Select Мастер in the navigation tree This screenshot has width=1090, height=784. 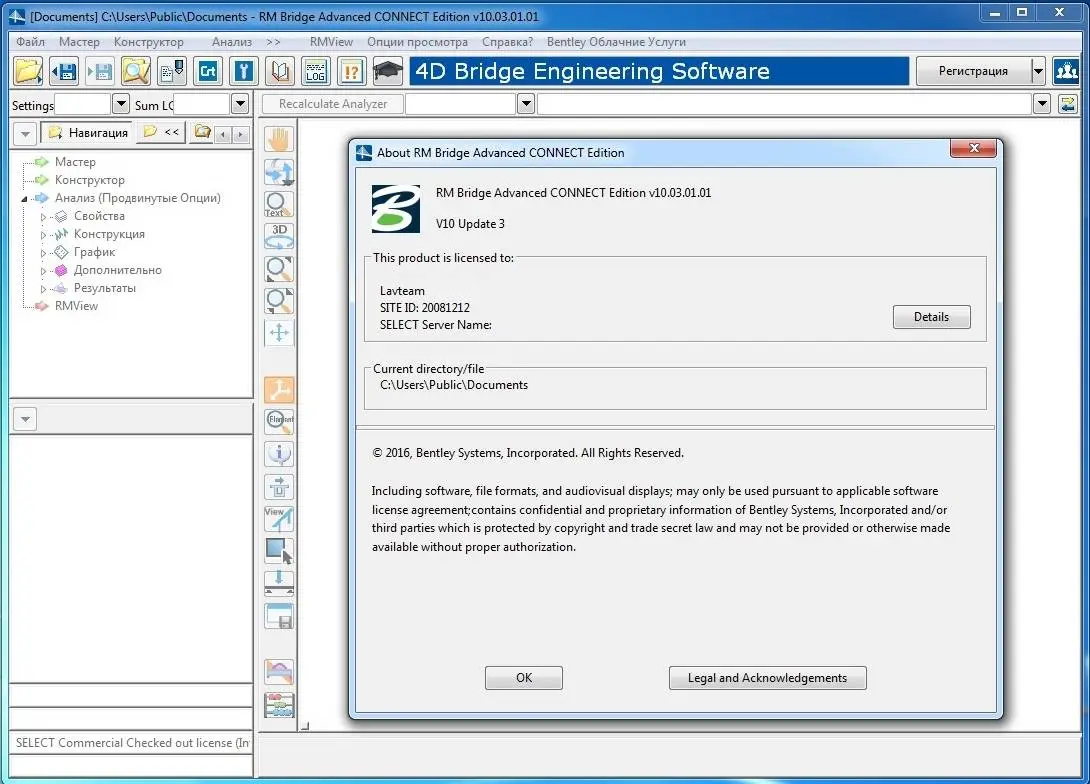75,162
